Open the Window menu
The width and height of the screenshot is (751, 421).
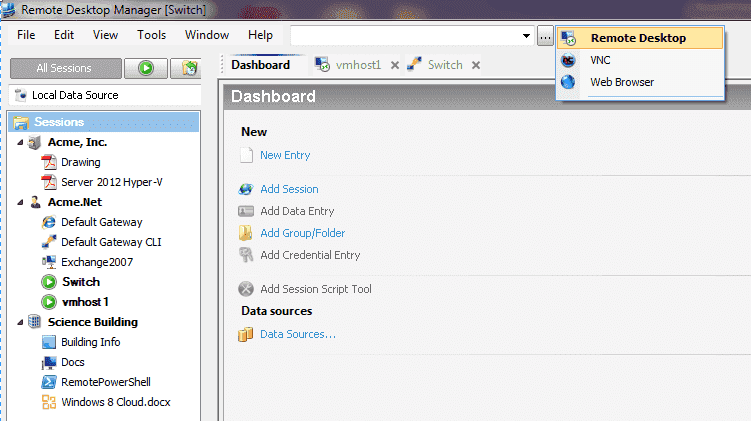[x=207, y=35]
